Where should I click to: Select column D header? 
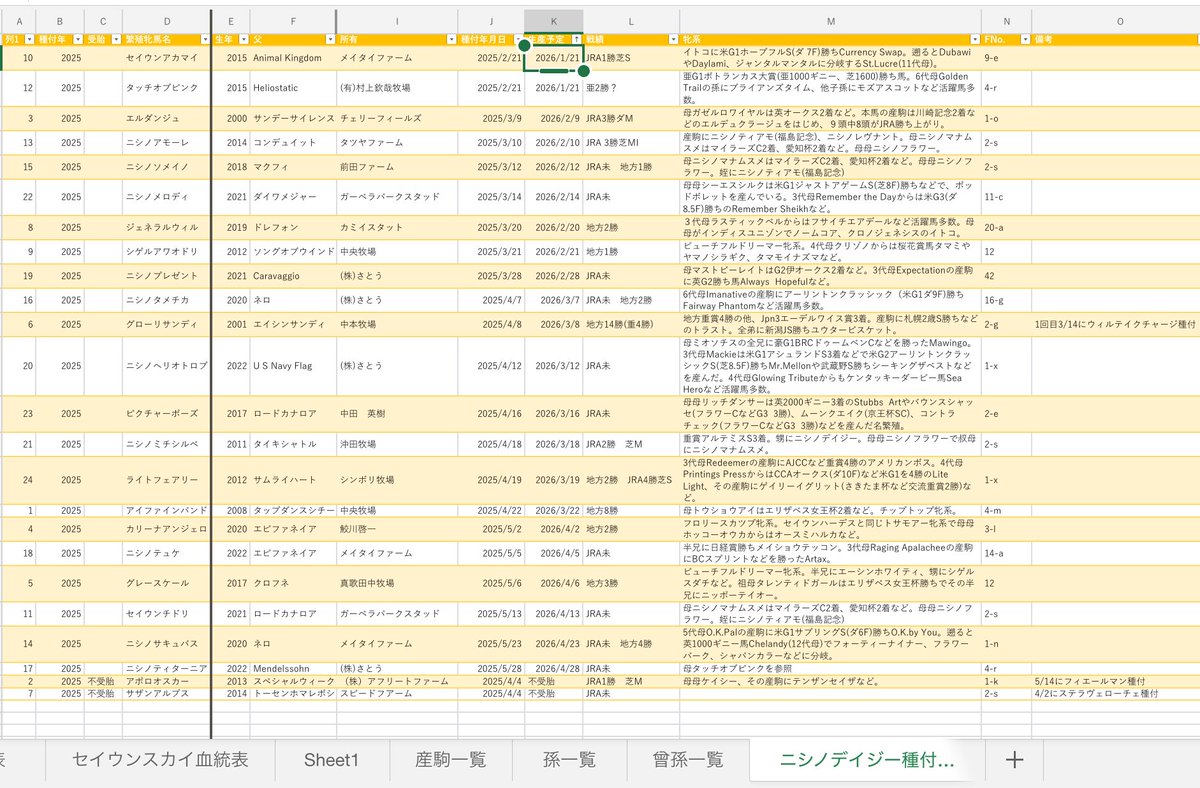click(x=166, y=22)
